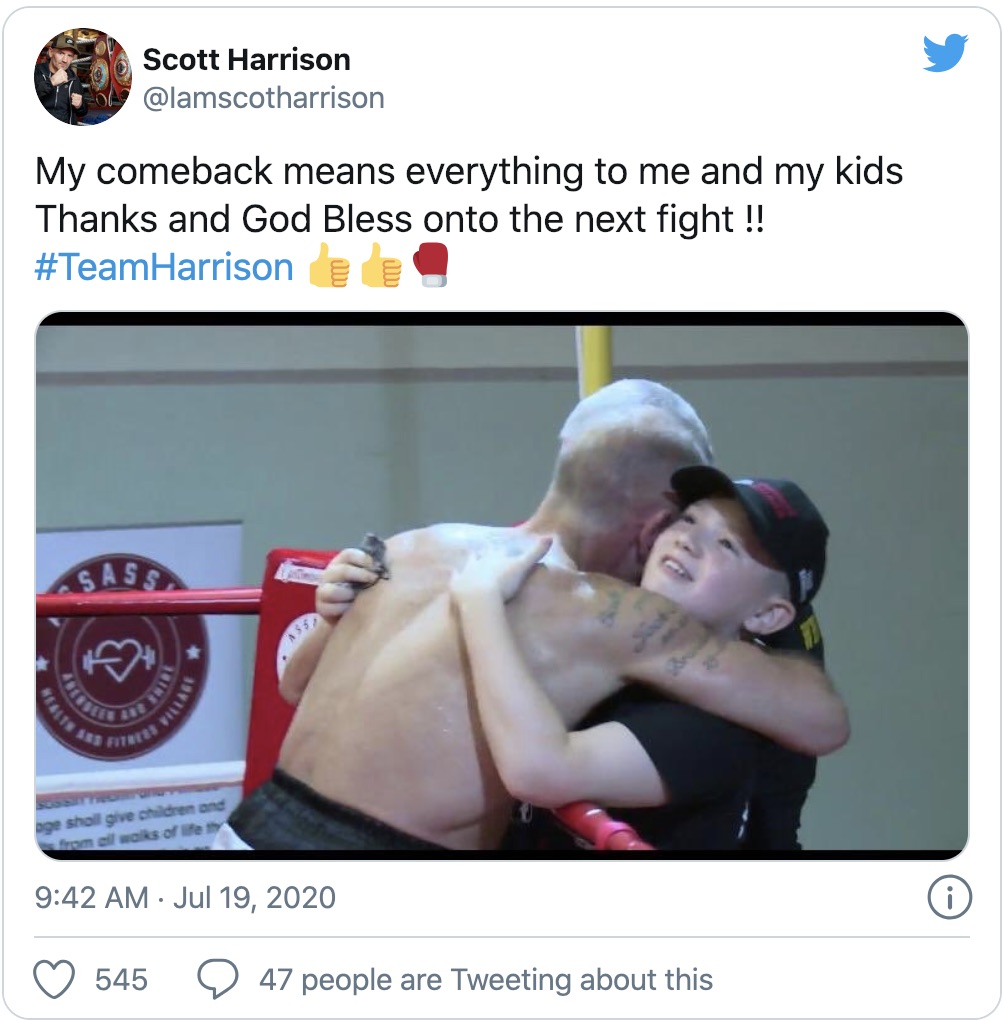The image size is (1002, 1020).
Task: Click the reply speech bubble icon
Action: (217, 979)
